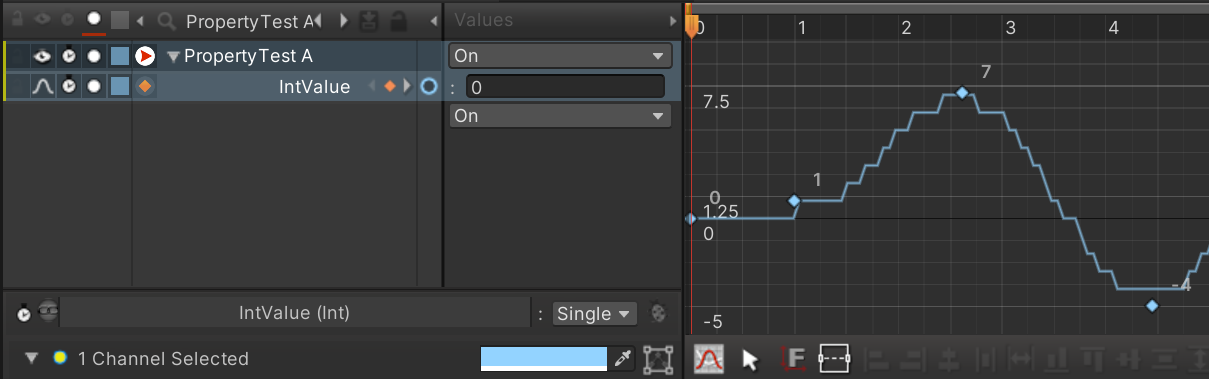Click the IntValue field showing 0

[x=565, y=87]
